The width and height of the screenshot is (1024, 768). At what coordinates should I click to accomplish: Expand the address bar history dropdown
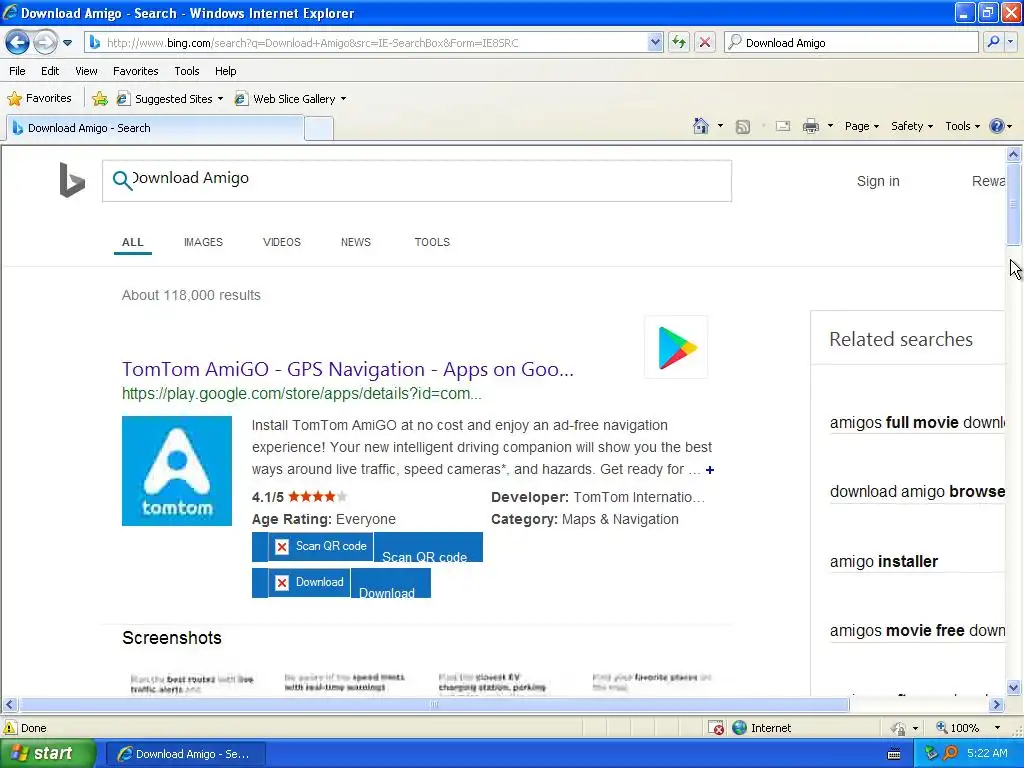[655, 43]
